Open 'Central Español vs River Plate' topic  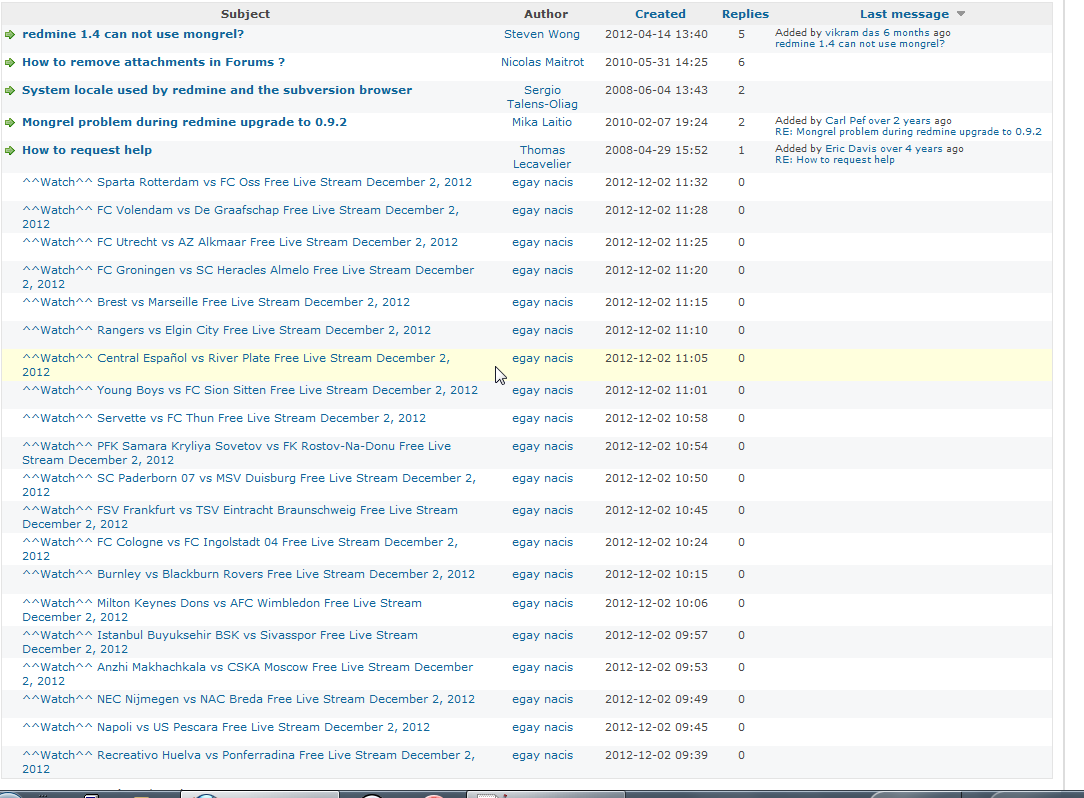(x=236, y=365)
